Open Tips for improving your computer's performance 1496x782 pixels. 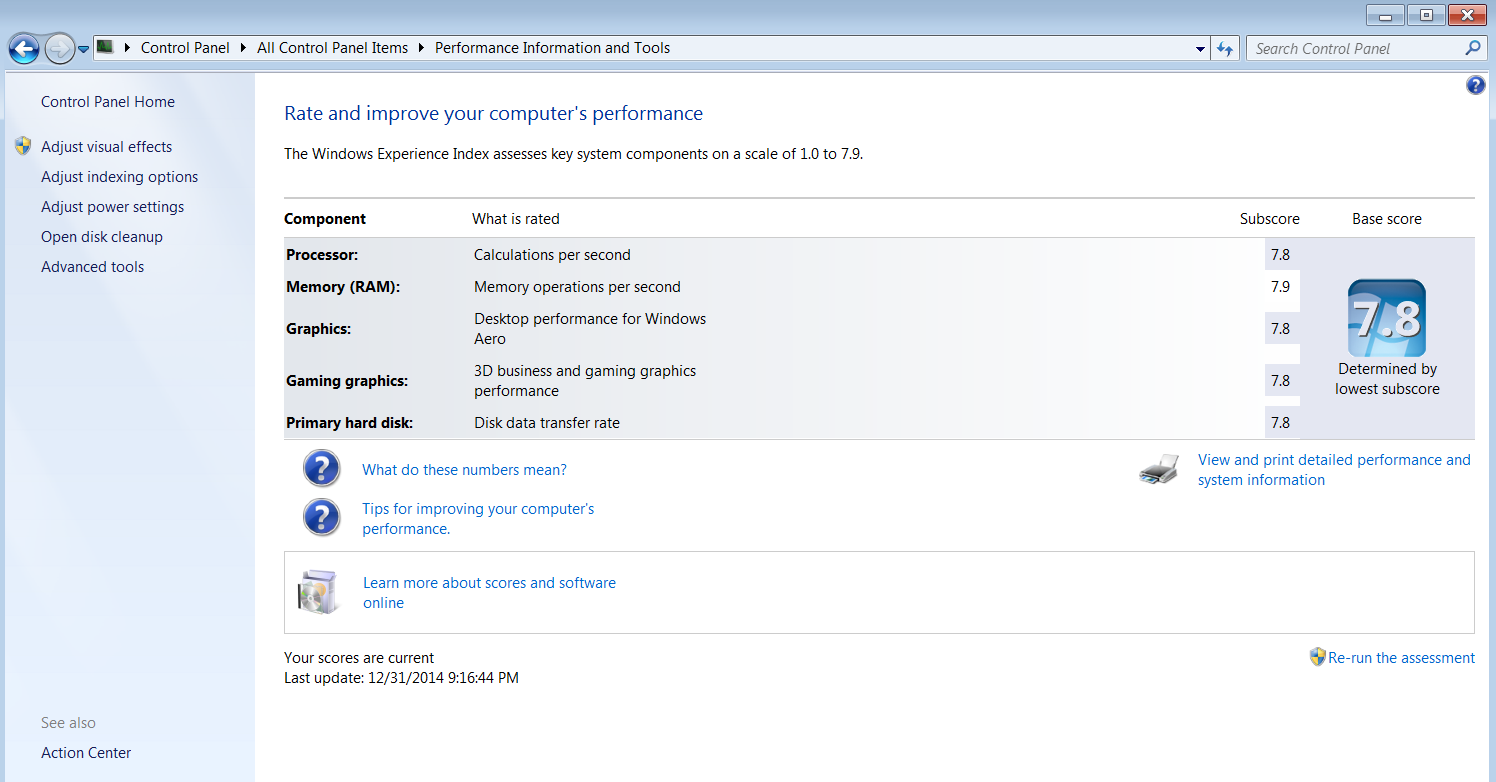click(x=478, y=519)
